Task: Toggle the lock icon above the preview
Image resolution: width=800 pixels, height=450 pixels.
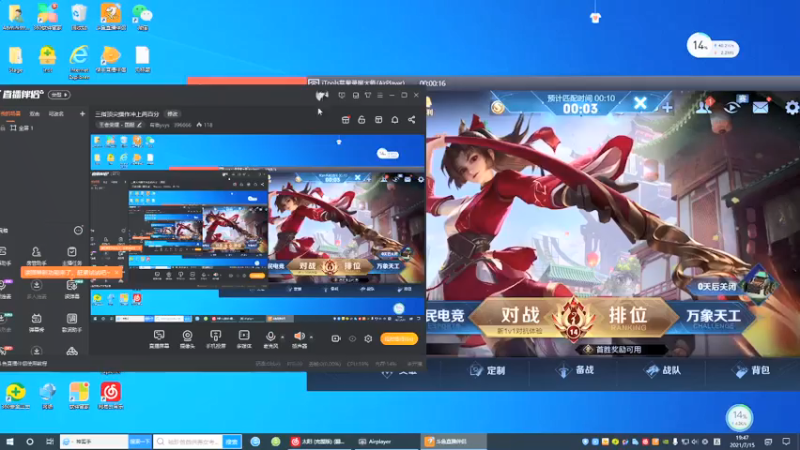Action: point(362,119)
